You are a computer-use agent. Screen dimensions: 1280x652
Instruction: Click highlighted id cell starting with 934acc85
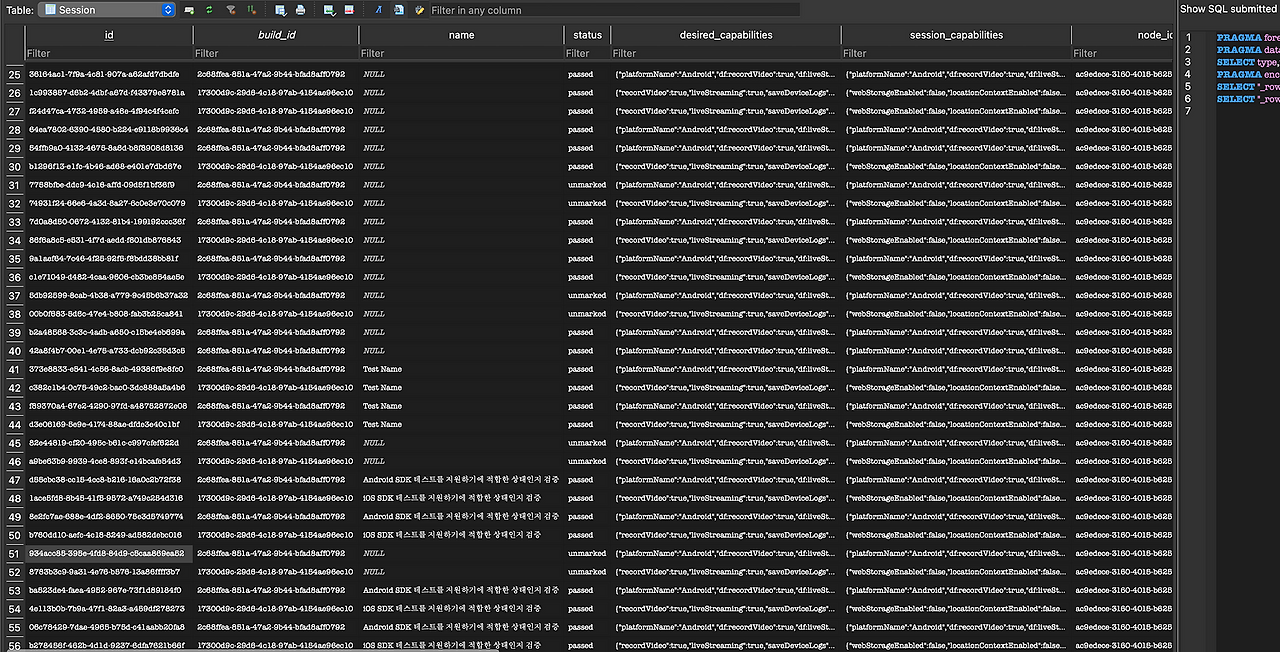pyautogui.click(x=109, y=554)
